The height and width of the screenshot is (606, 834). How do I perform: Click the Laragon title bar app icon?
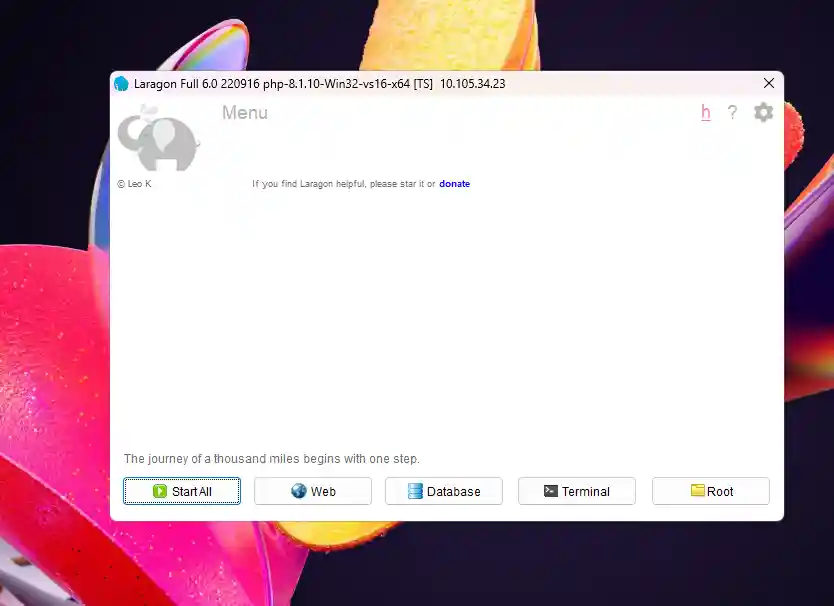[121, 84]
